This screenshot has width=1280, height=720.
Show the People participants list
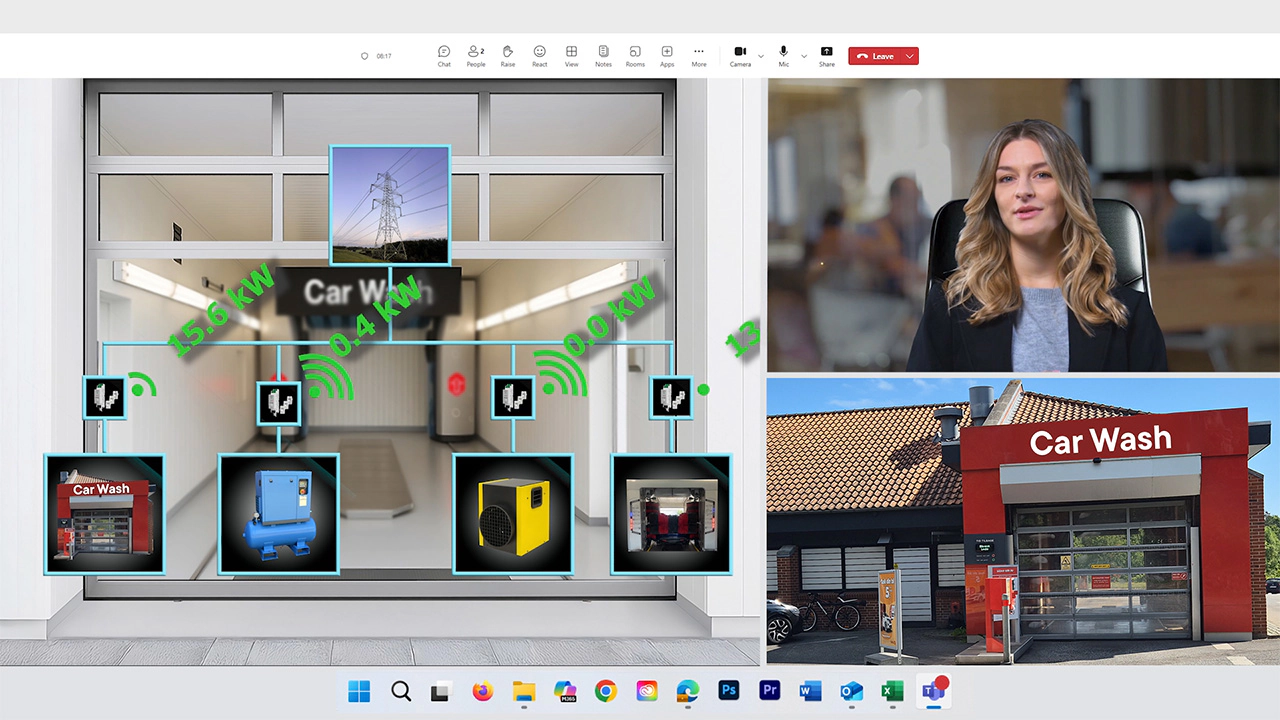476,56
